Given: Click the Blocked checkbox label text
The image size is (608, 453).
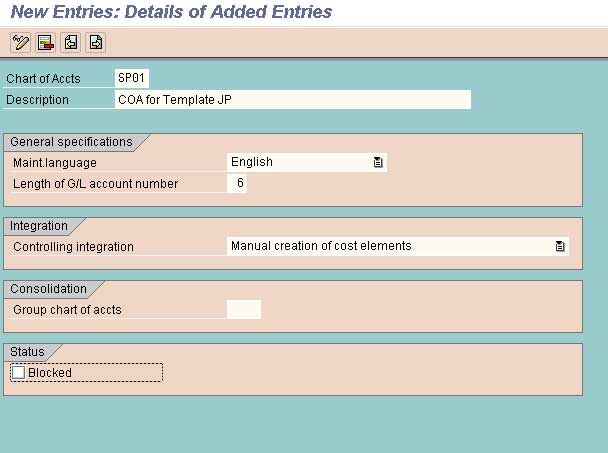Looking at the screenshot, I should tap(50, 373).
